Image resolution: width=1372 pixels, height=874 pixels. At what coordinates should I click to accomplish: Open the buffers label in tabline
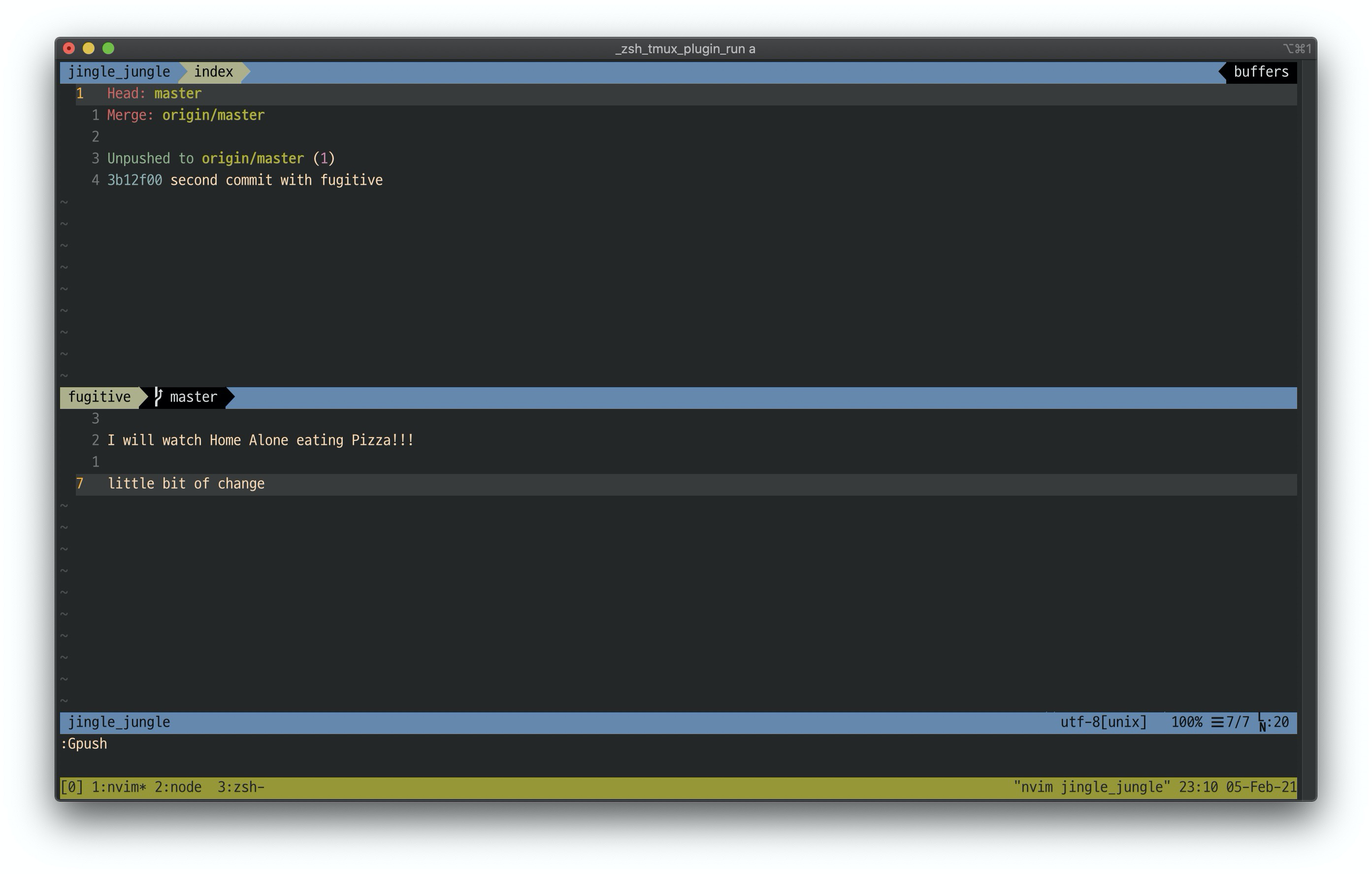pyautogui.click(x=1261, y=72)
